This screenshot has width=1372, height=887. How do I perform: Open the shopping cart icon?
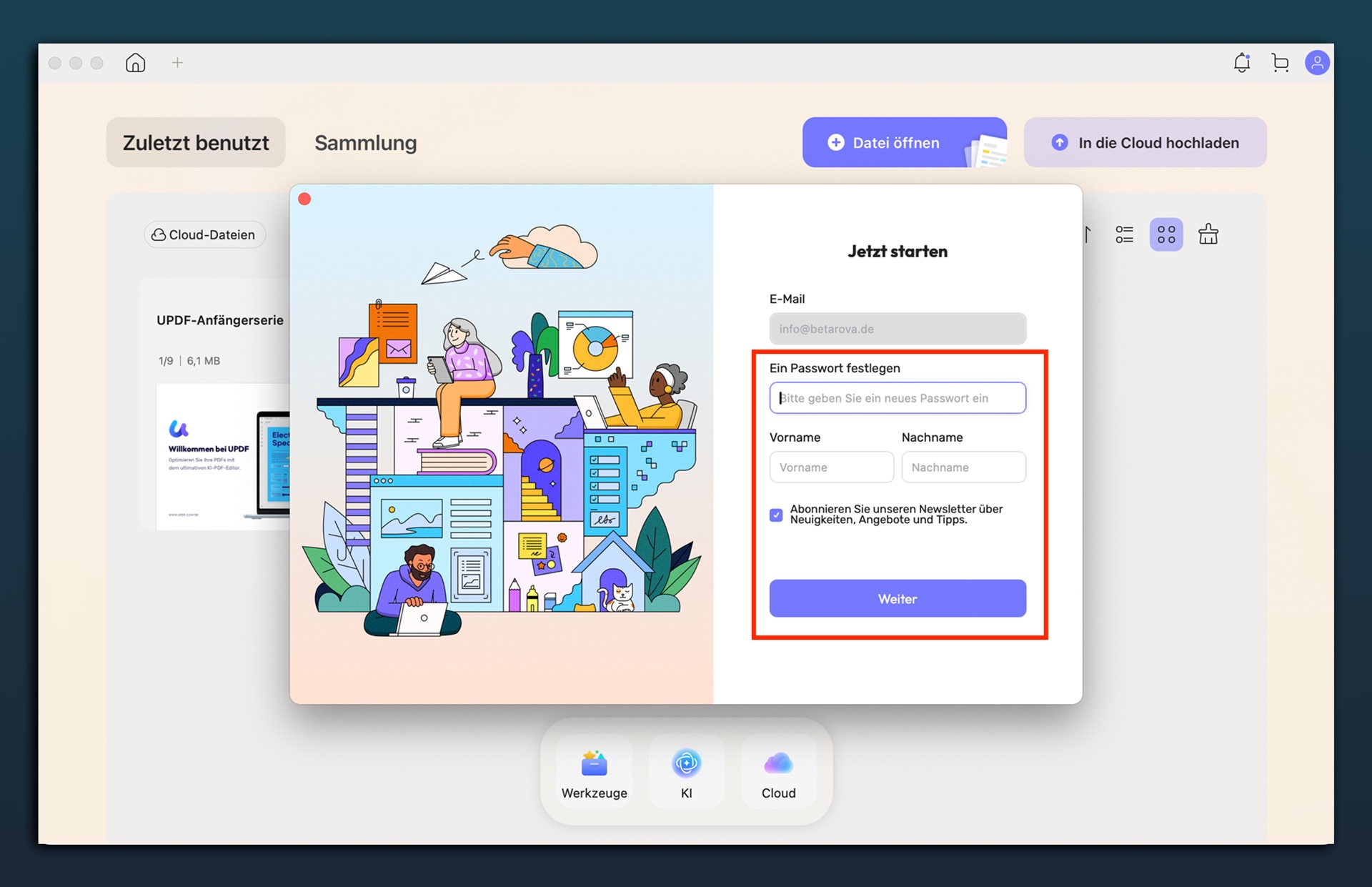point(1280,63)
